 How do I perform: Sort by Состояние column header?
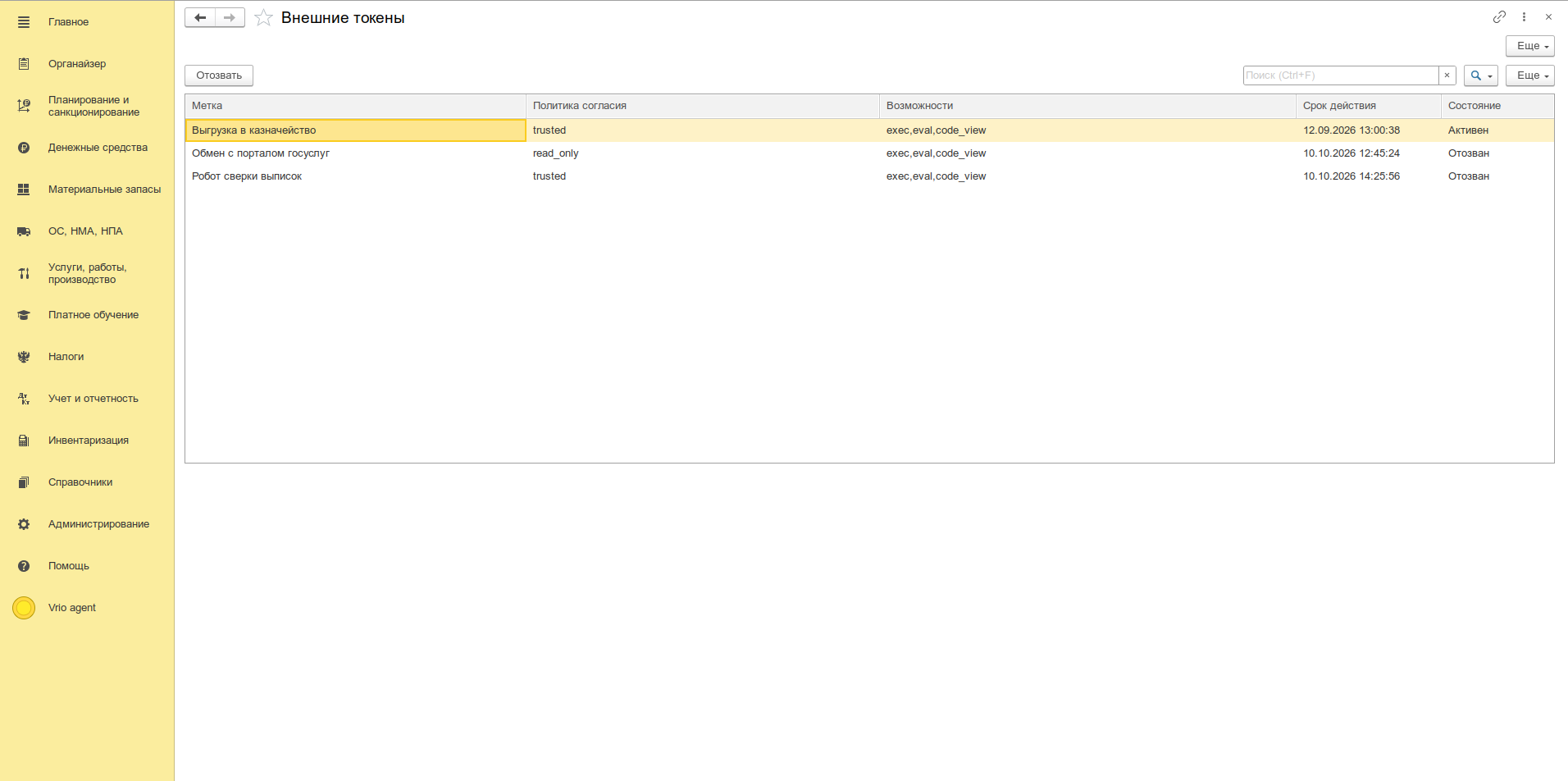pos(1497,106)
